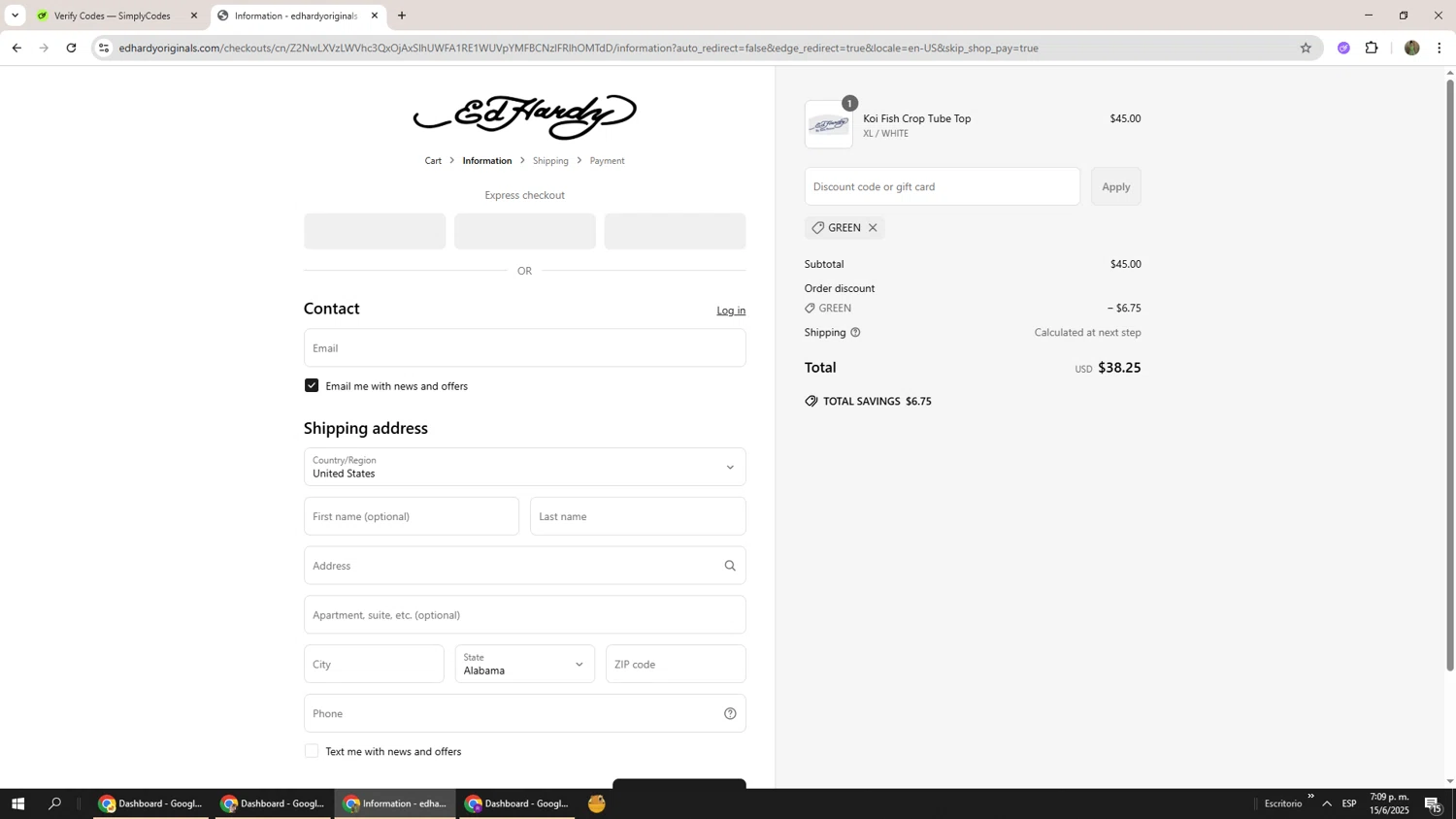Click the TOTAL SAVINGS $6.75 text
This screenshot has height=819, width=1456.
877,402
